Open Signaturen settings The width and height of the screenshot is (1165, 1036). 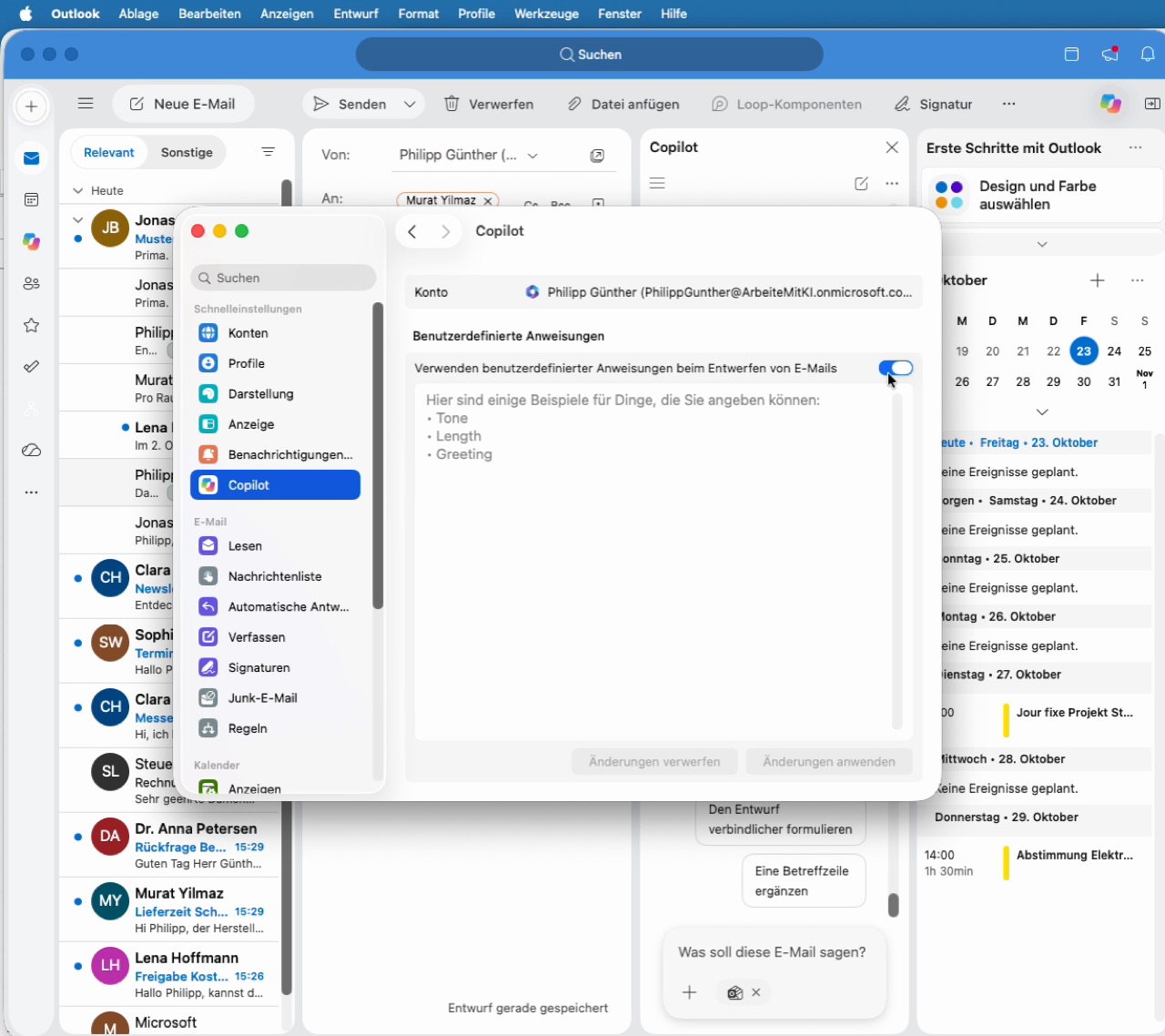pyautogui.click(x=275, y=667)
